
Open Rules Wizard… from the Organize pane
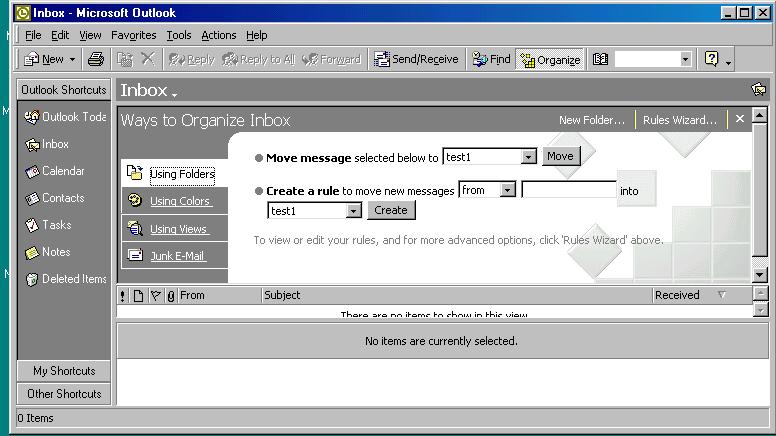[679, 120]
